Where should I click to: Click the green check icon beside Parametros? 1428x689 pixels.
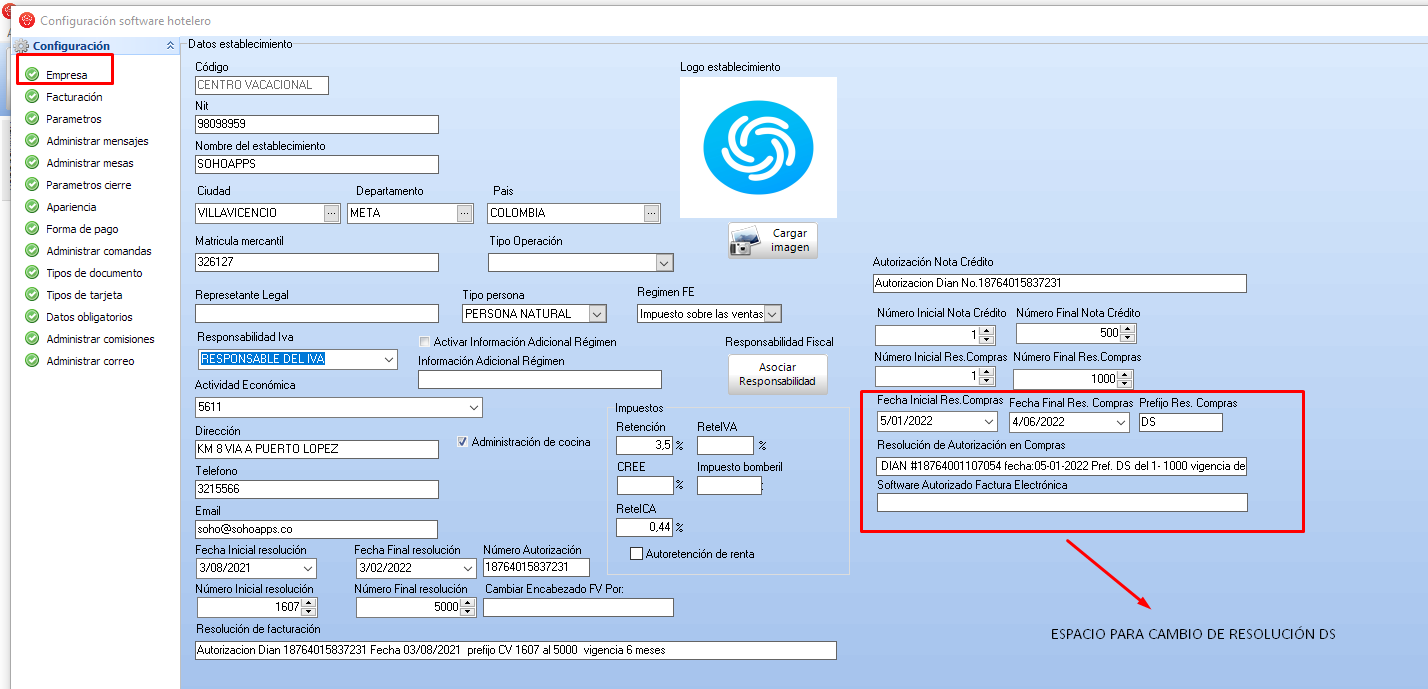[x=32, y=119]
